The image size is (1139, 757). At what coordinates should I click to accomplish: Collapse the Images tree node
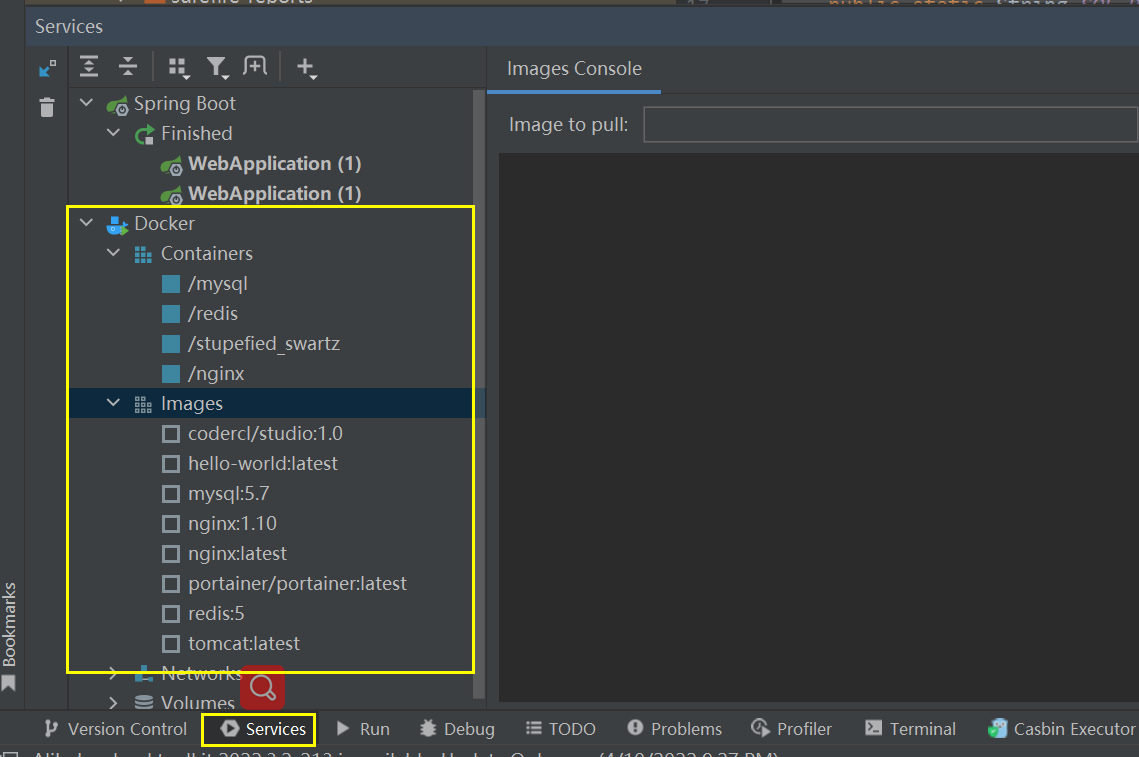113,402
